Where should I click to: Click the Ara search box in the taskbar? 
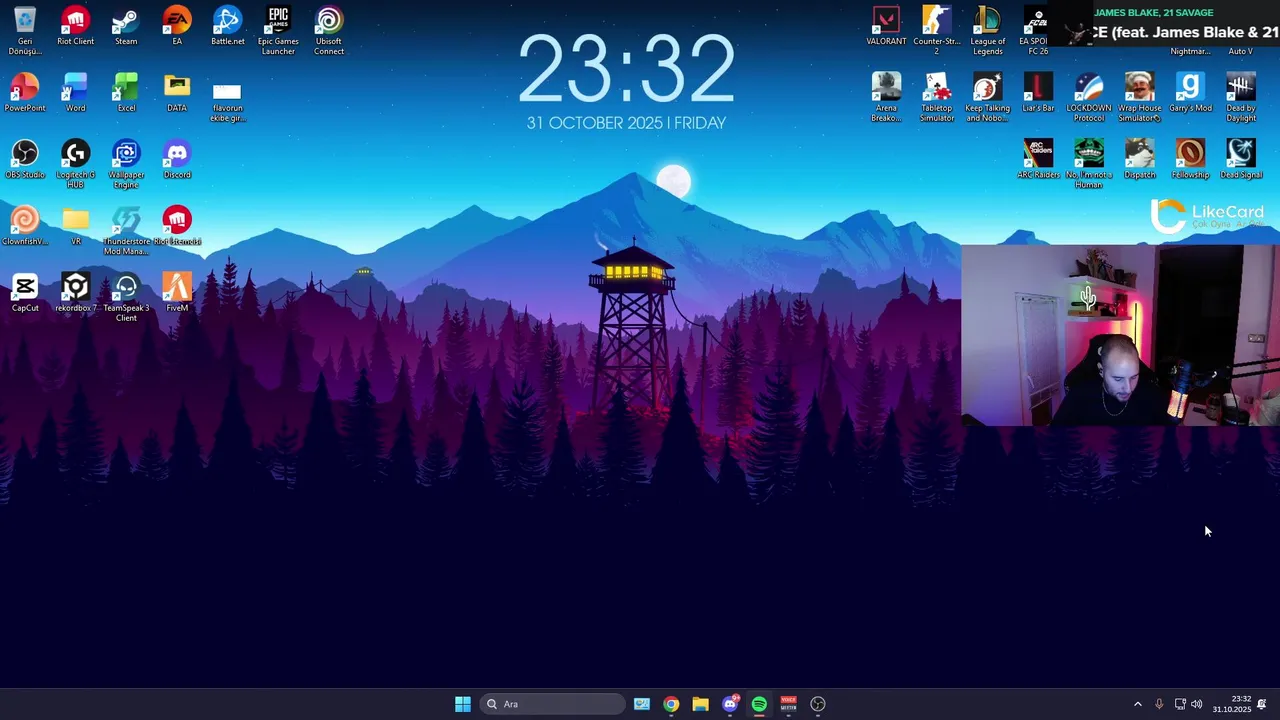(553, 704)
